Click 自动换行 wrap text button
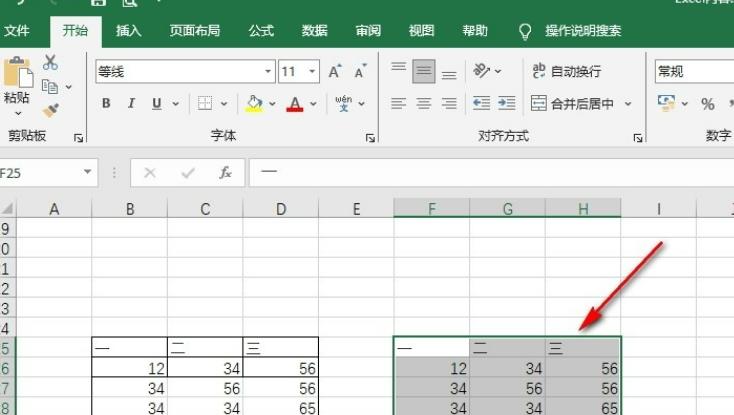Screen dimensions: 734x415 [567, 71]
